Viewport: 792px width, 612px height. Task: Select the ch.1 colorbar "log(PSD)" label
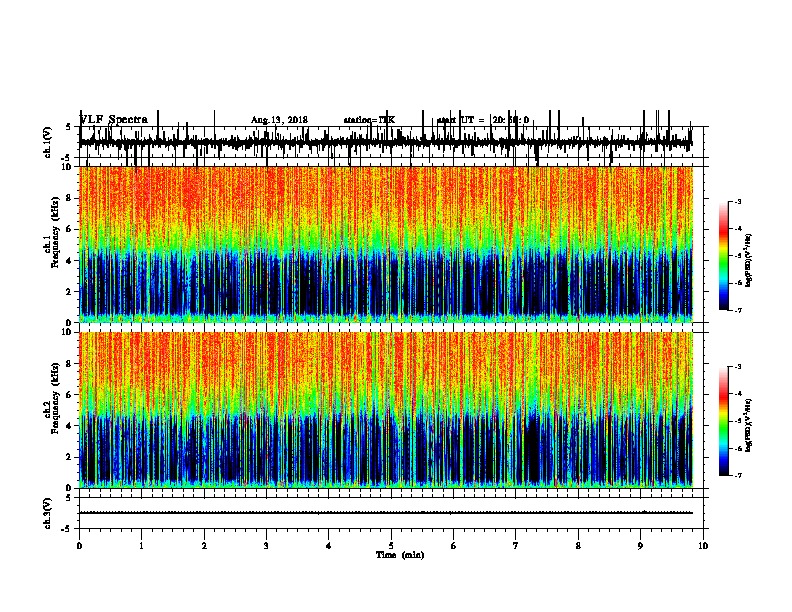[749, 260]
